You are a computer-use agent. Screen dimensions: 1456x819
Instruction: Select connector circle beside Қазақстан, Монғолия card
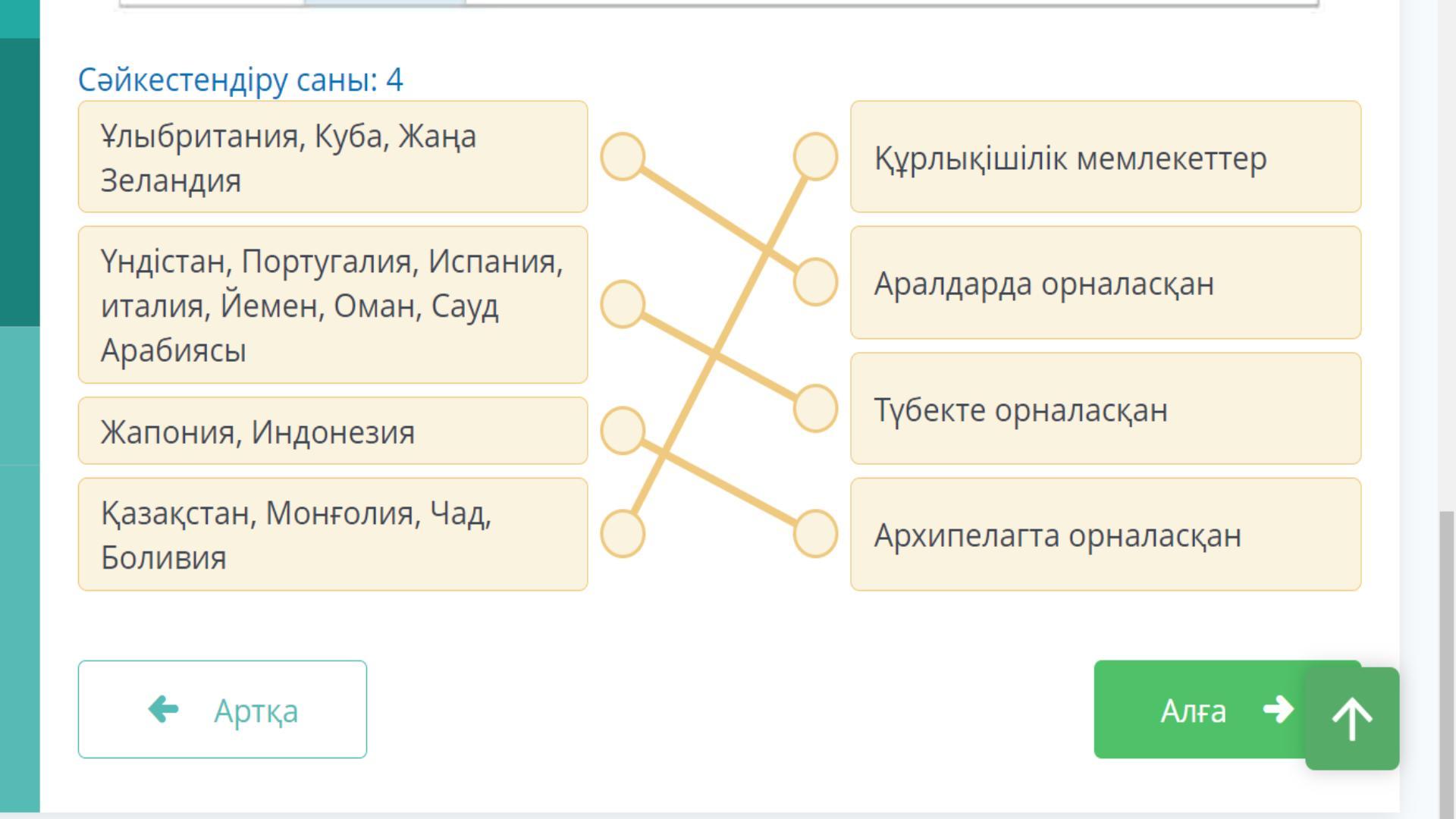[x=623, y=534]
